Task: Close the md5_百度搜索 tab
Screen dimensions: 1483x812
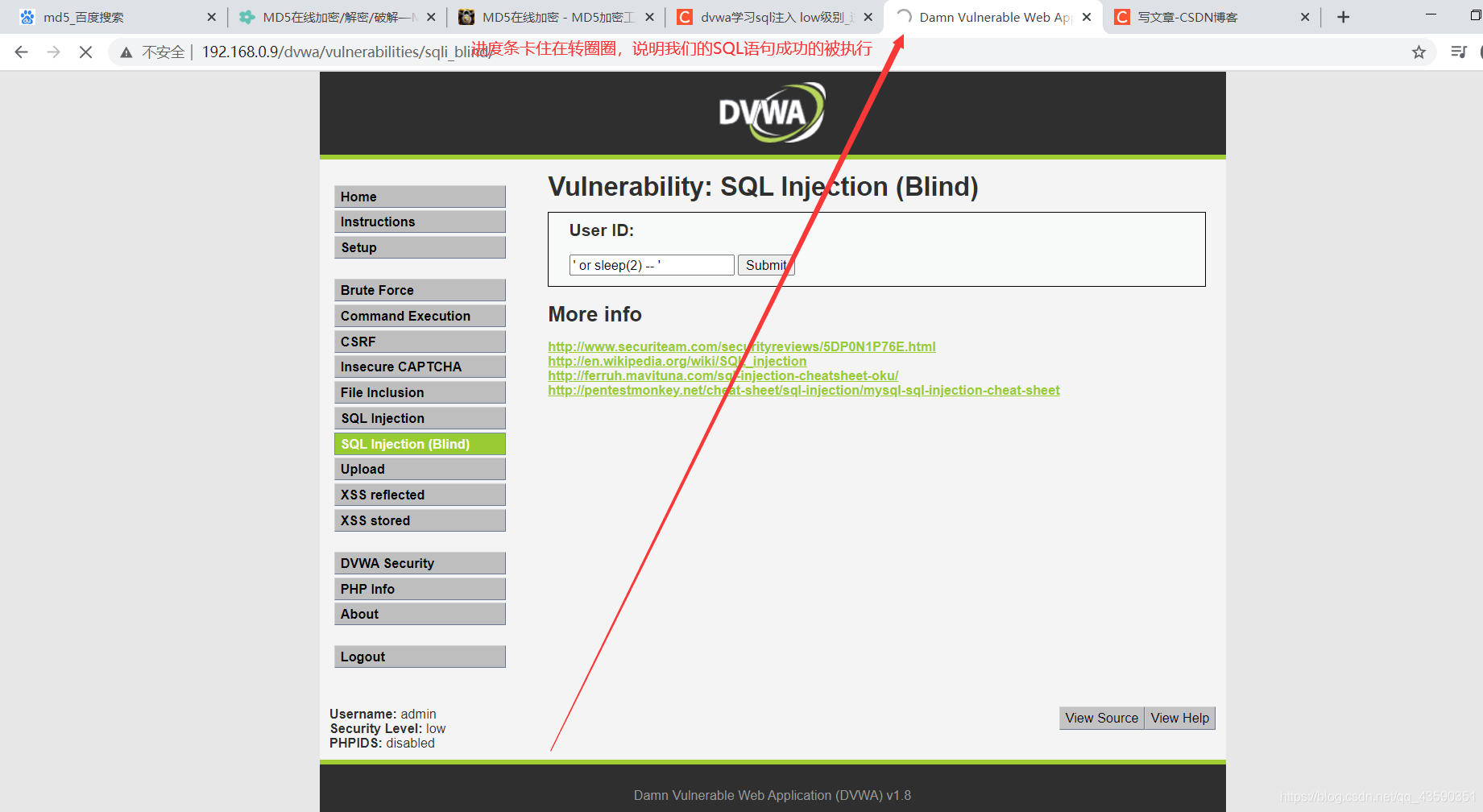Action: [x=211, y=17]
